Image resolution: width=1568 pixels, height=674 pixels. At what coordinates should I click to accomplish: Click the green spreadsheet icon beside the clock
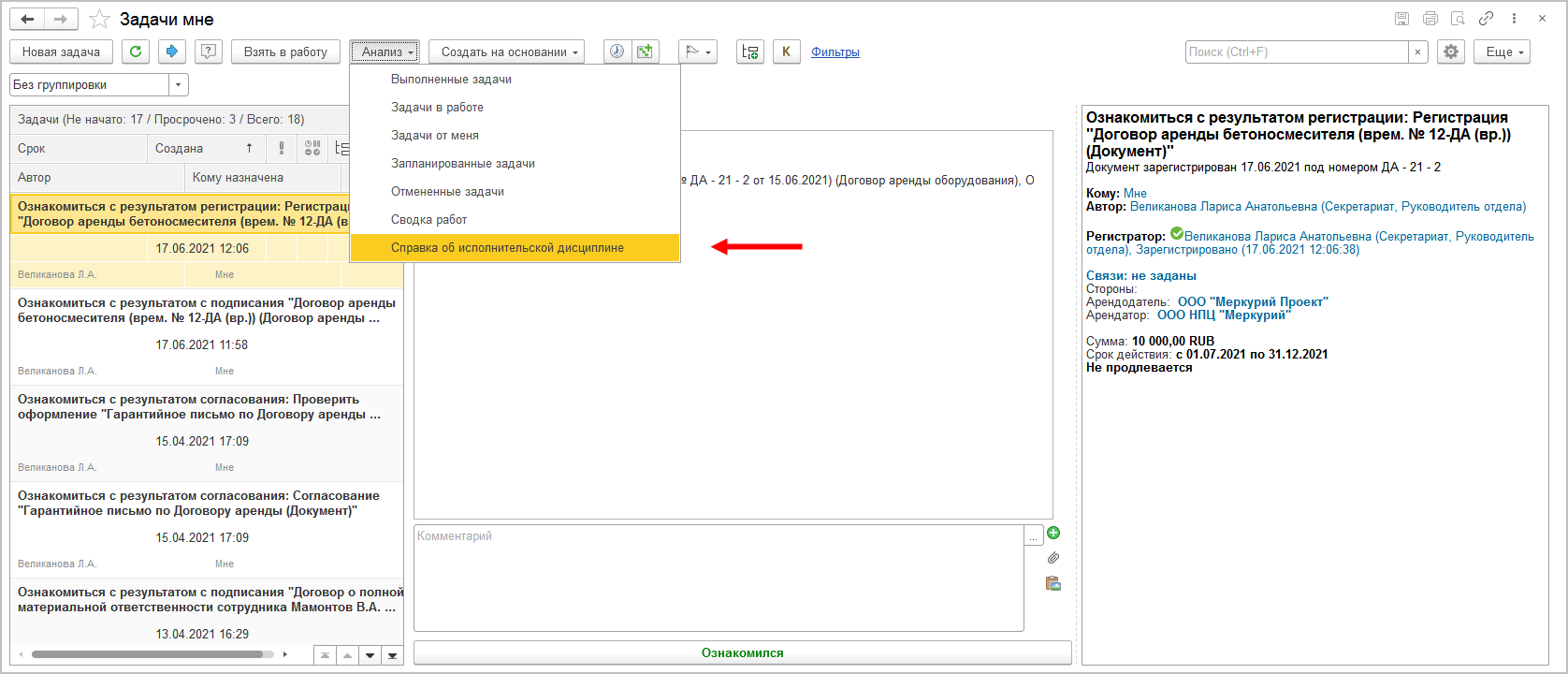[x=645, y=51]
